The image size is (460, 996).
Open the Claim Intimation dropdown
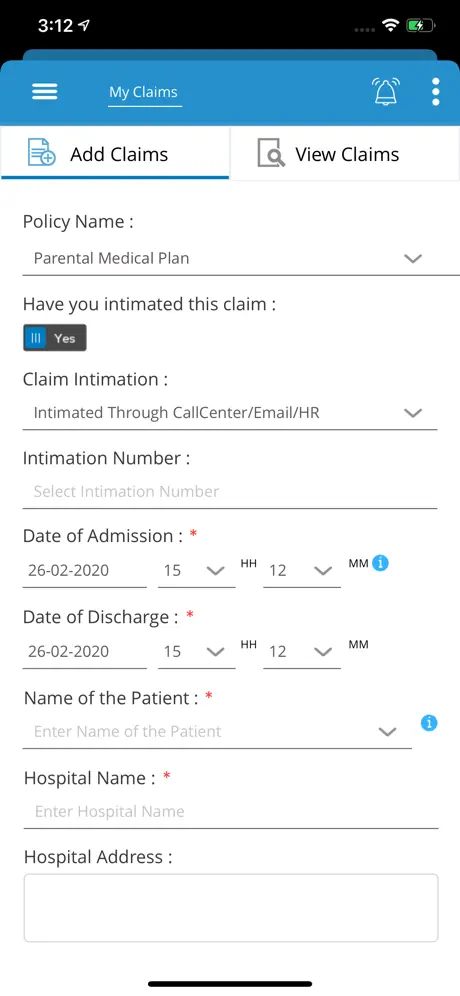(x=230, y=413)
